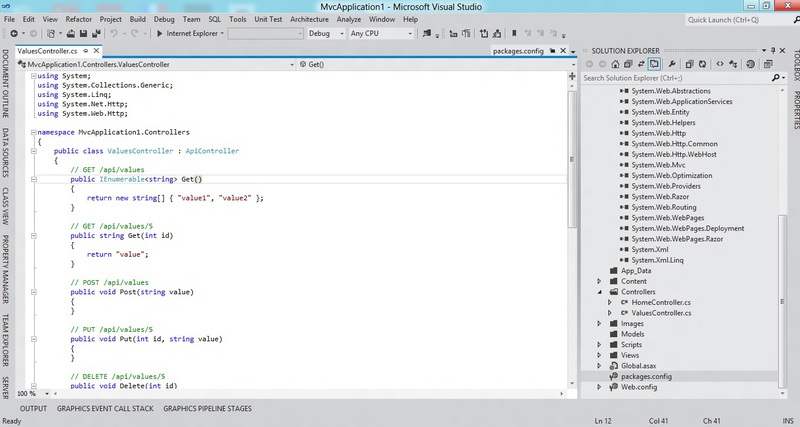Screen dimensions: 800x427
Task: Click the bookmark flag toolbar icon
Action: click(x=514, y=34)
